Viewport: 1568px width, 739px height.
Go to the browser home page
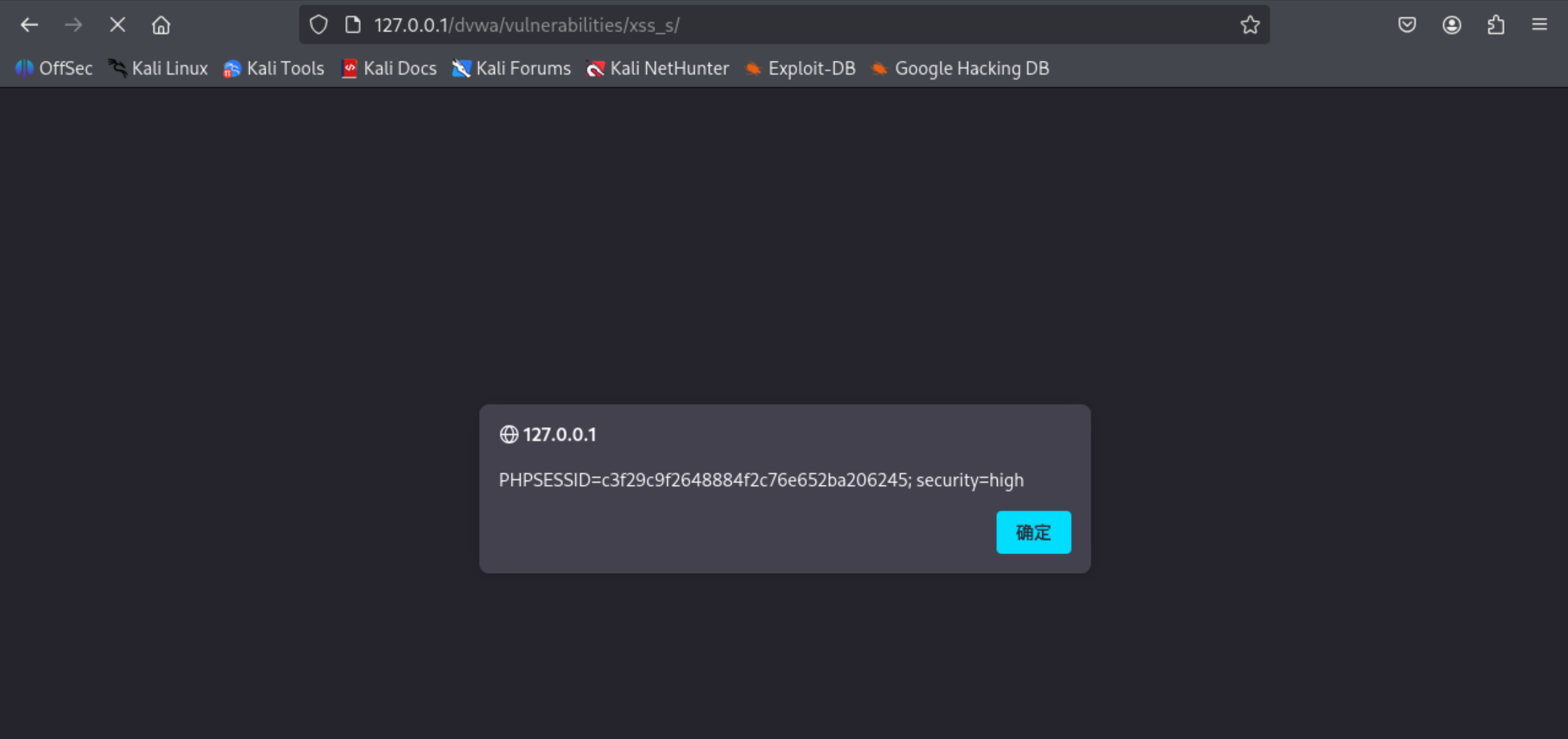click(161, 25)
